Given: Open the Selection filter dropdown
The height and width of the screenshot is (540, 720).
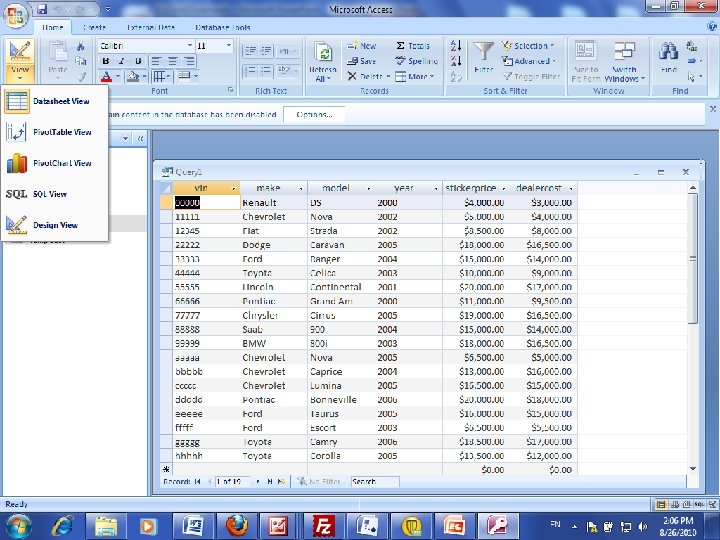Looking at the screenshot, I should [x=528, y=46].
